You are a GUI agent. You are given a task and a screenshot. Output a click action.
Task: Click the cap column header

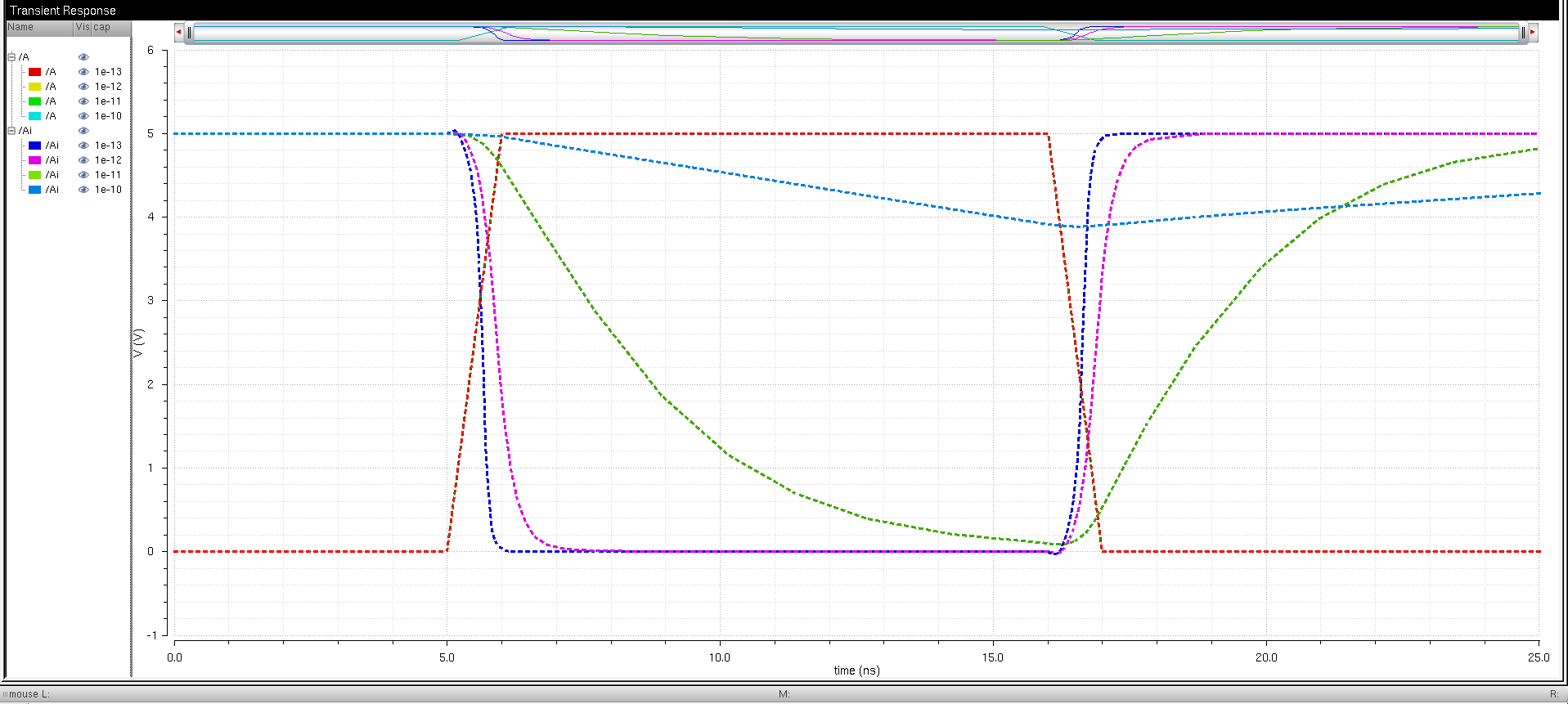click(102, 27)
